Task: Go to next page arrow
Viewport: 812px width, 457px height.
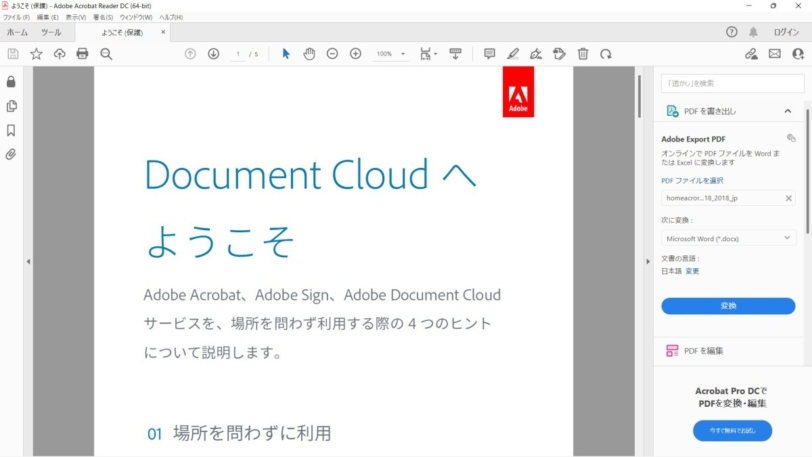Action: click(213, 54)
